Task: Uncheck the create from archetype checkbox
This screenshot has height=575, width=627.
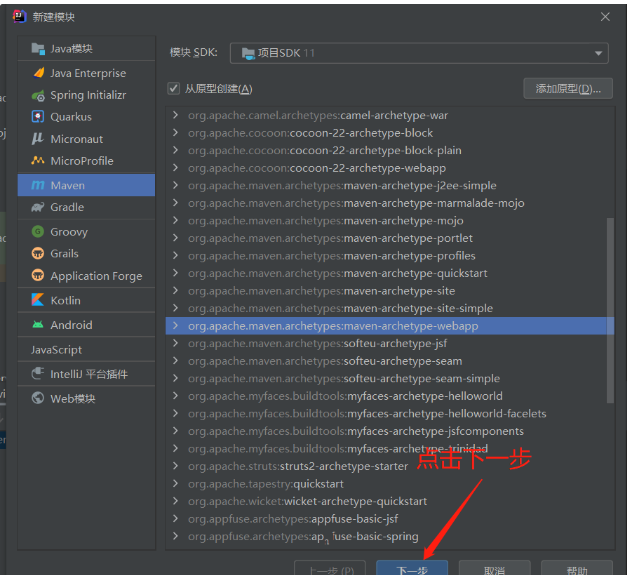Action: pos(174,88)
